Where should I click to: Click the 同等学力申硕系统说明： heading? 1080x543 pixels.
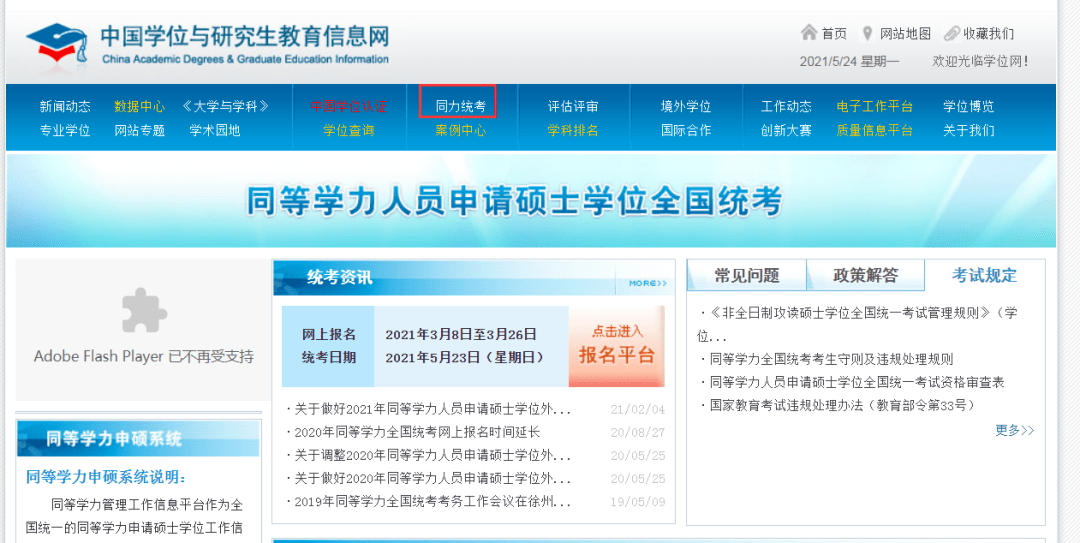click(106, 477)
